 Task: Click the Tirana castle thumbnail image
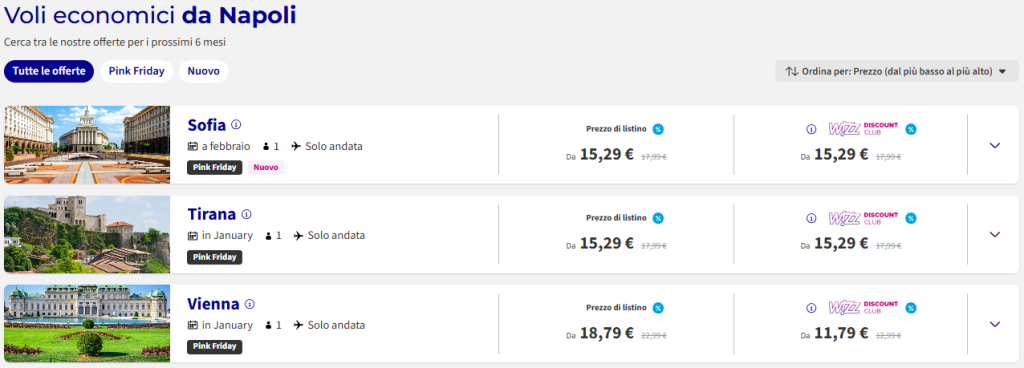point(87,234)
